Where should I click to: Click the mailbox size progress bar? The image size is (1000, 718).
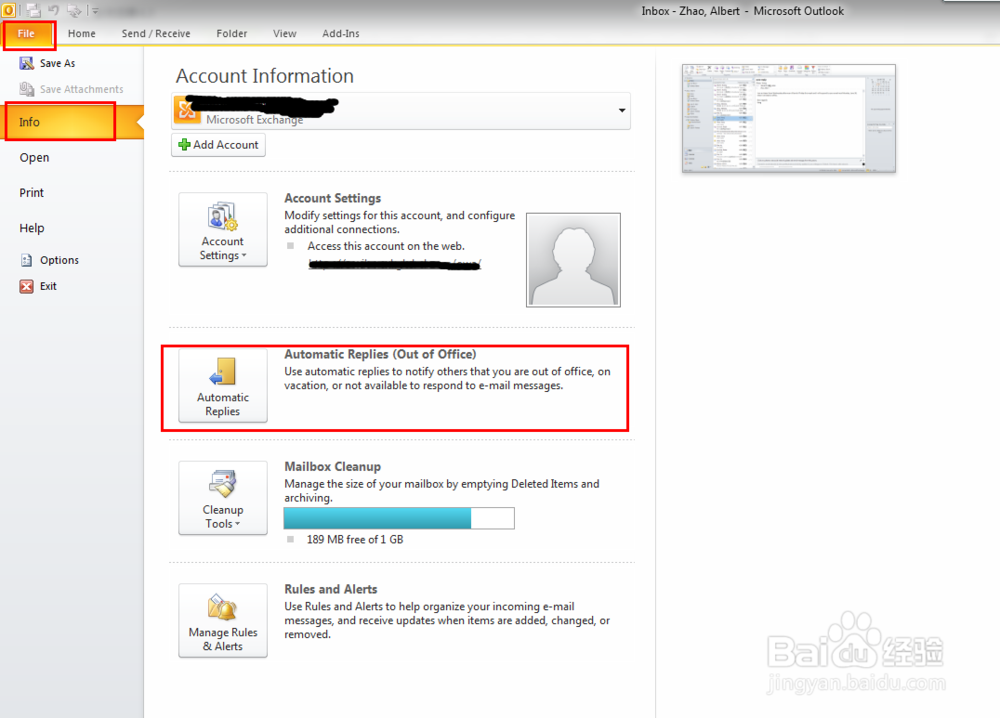click(399, 518)
